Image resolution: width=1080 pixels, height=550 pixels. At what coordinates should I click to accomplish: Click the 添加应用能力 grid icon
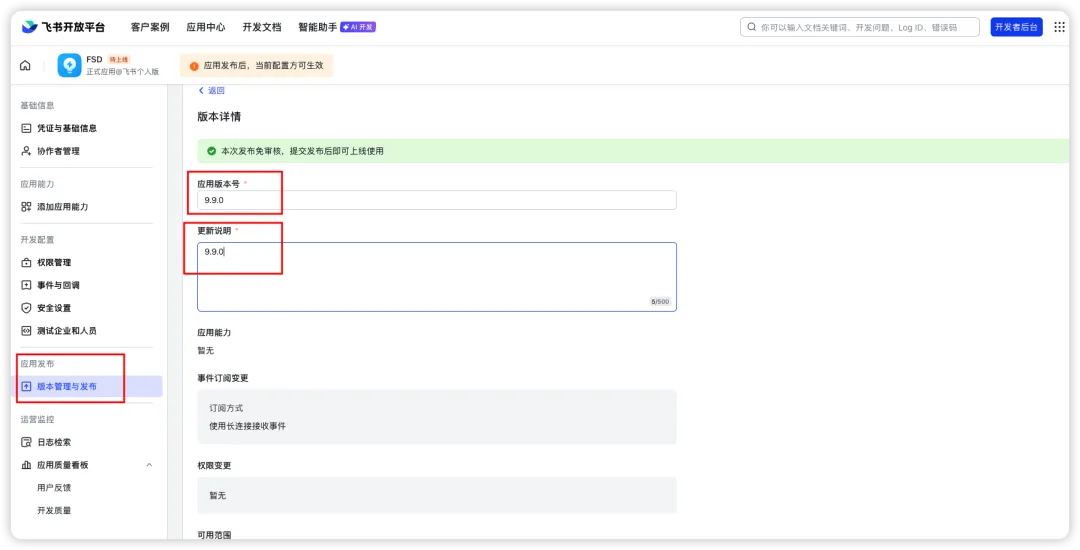click(26, 207)
